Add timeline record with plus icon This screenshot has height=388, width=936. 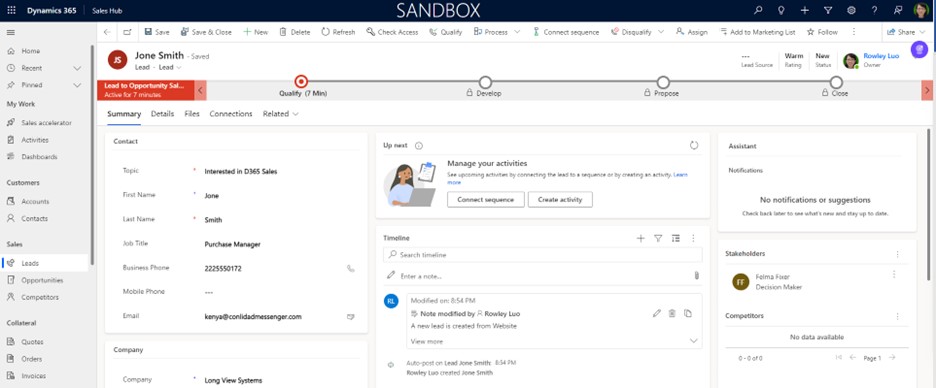[641, 238]
